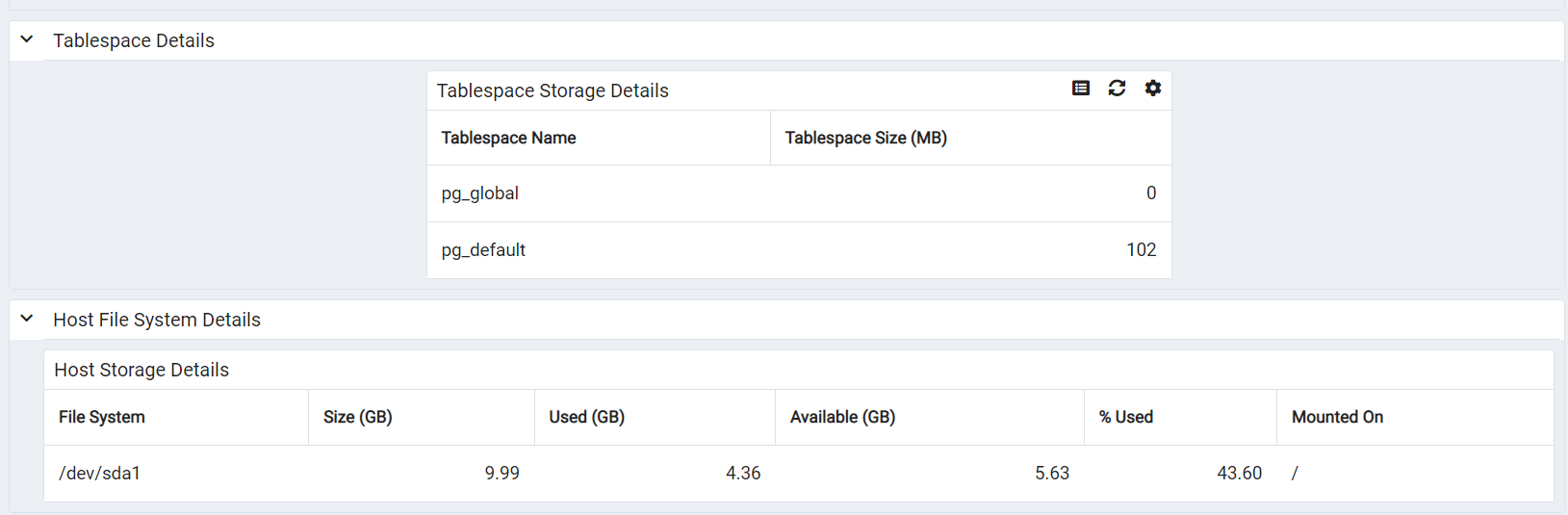Collapse the Host File System Details chevron

pyautogui.click(x=27, y=319)
